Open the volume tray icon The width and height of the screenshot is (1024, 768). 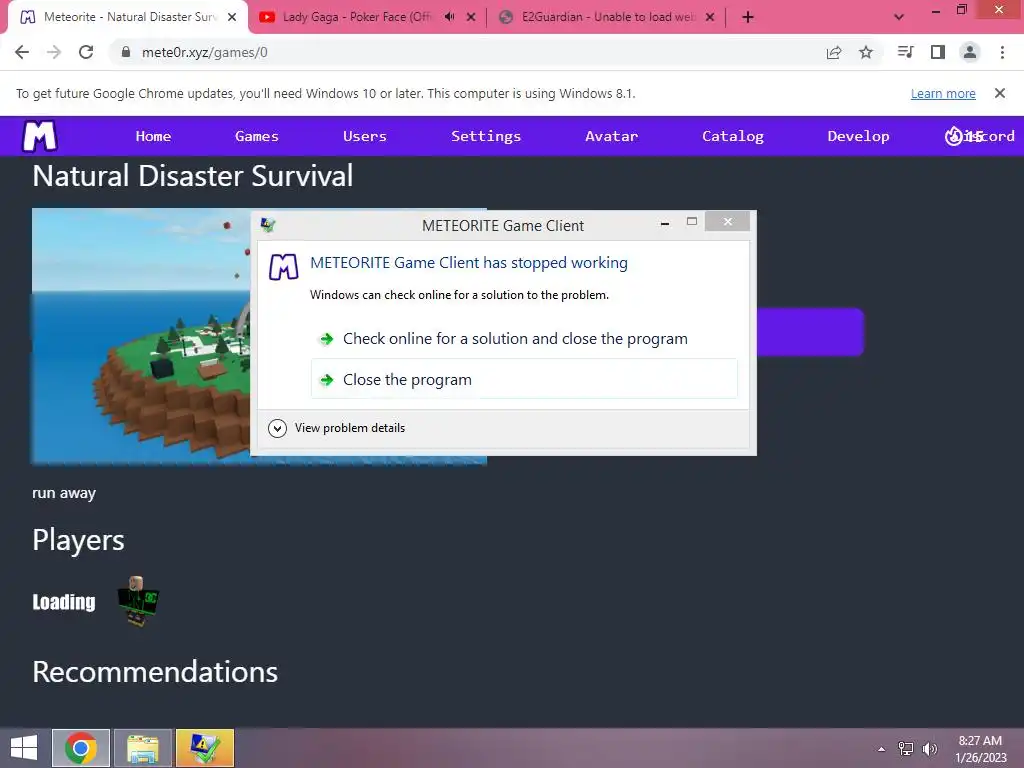930,748
